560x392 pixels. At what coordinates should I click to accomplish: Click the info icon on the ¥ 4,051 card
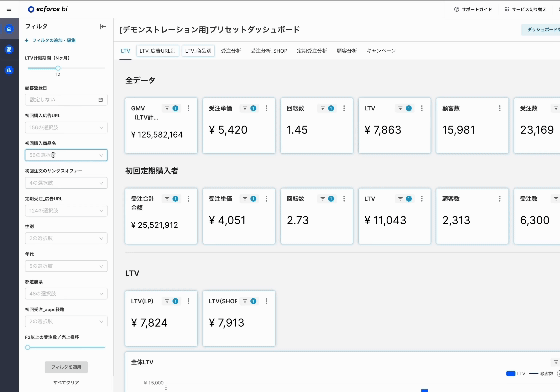253,199
